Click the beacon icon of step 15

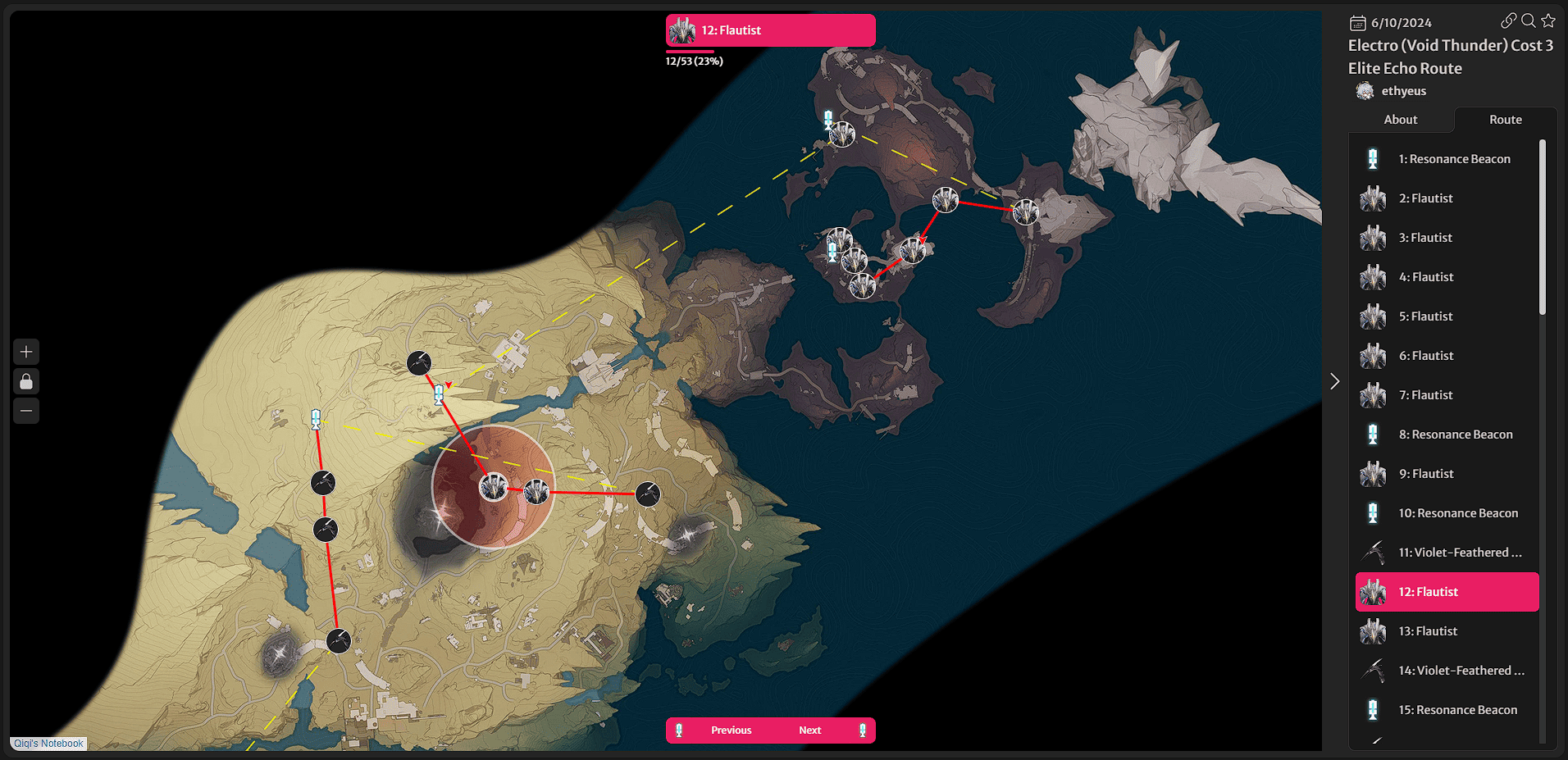(x=1373, y=710)
